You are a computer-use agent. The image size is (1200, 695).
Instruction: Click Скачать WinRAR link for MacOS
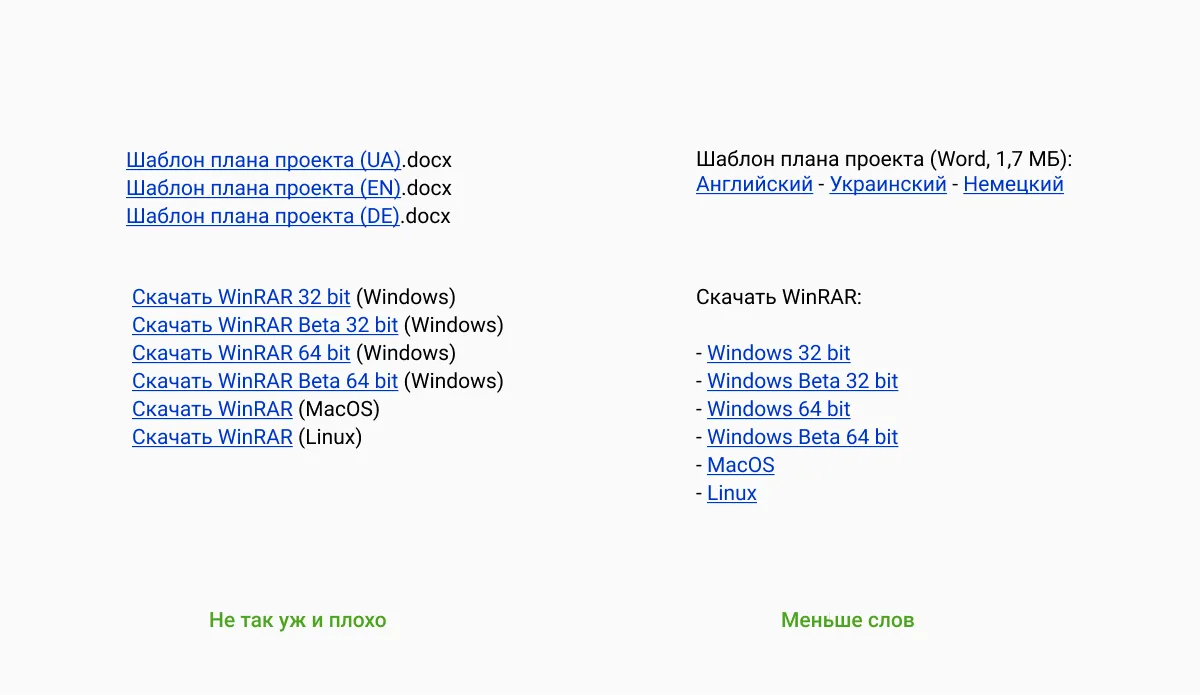(212, 409)
